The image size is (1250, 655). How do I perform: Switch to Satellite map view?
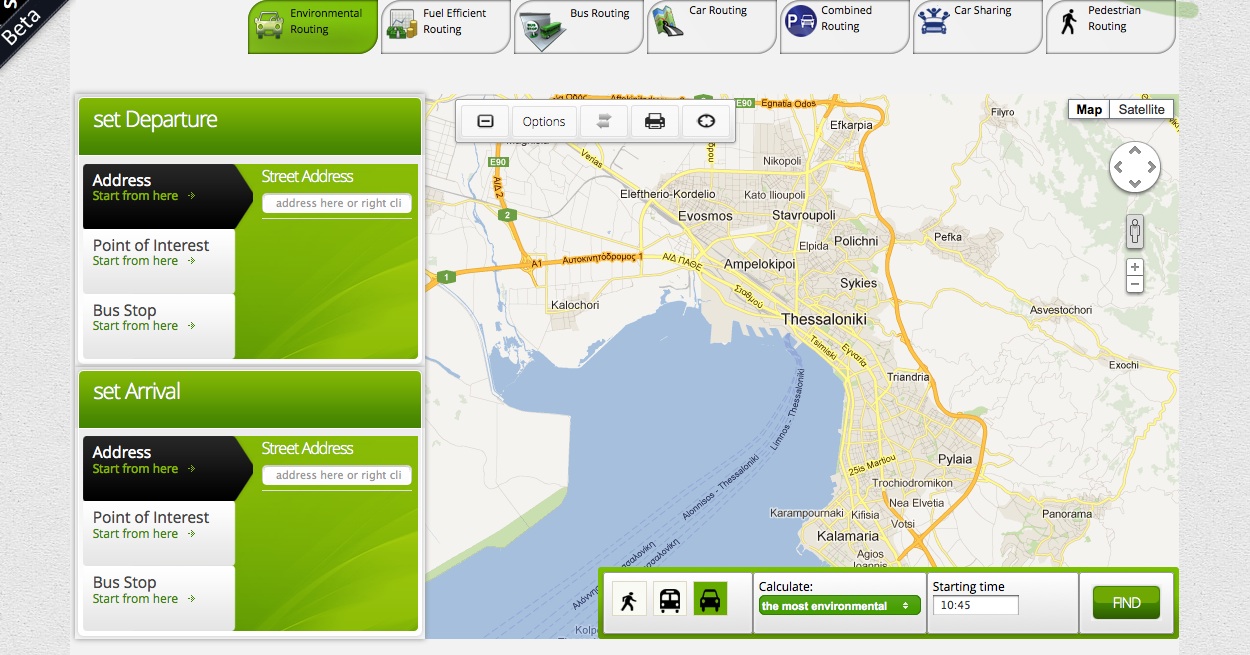click(1141, 109)
